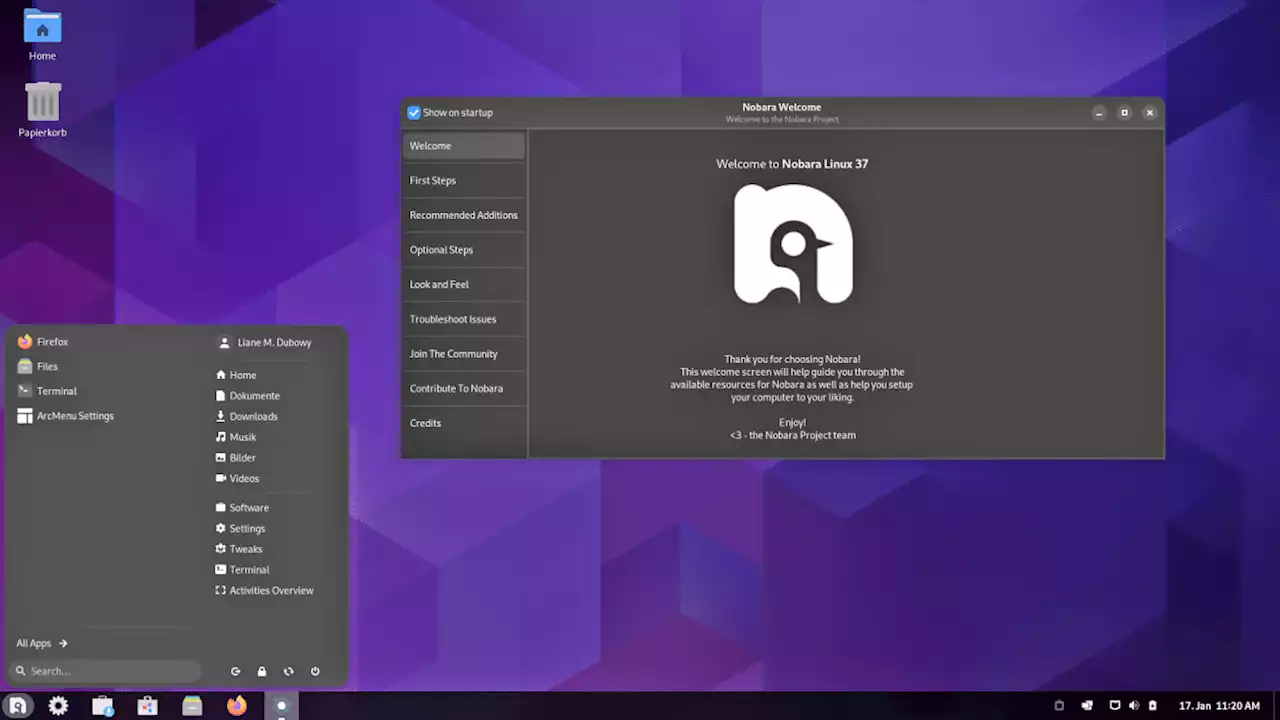Uncheck Show on startup checkbox
The width and height of the screenshot is (1280, 720).
tap(414, 113)
